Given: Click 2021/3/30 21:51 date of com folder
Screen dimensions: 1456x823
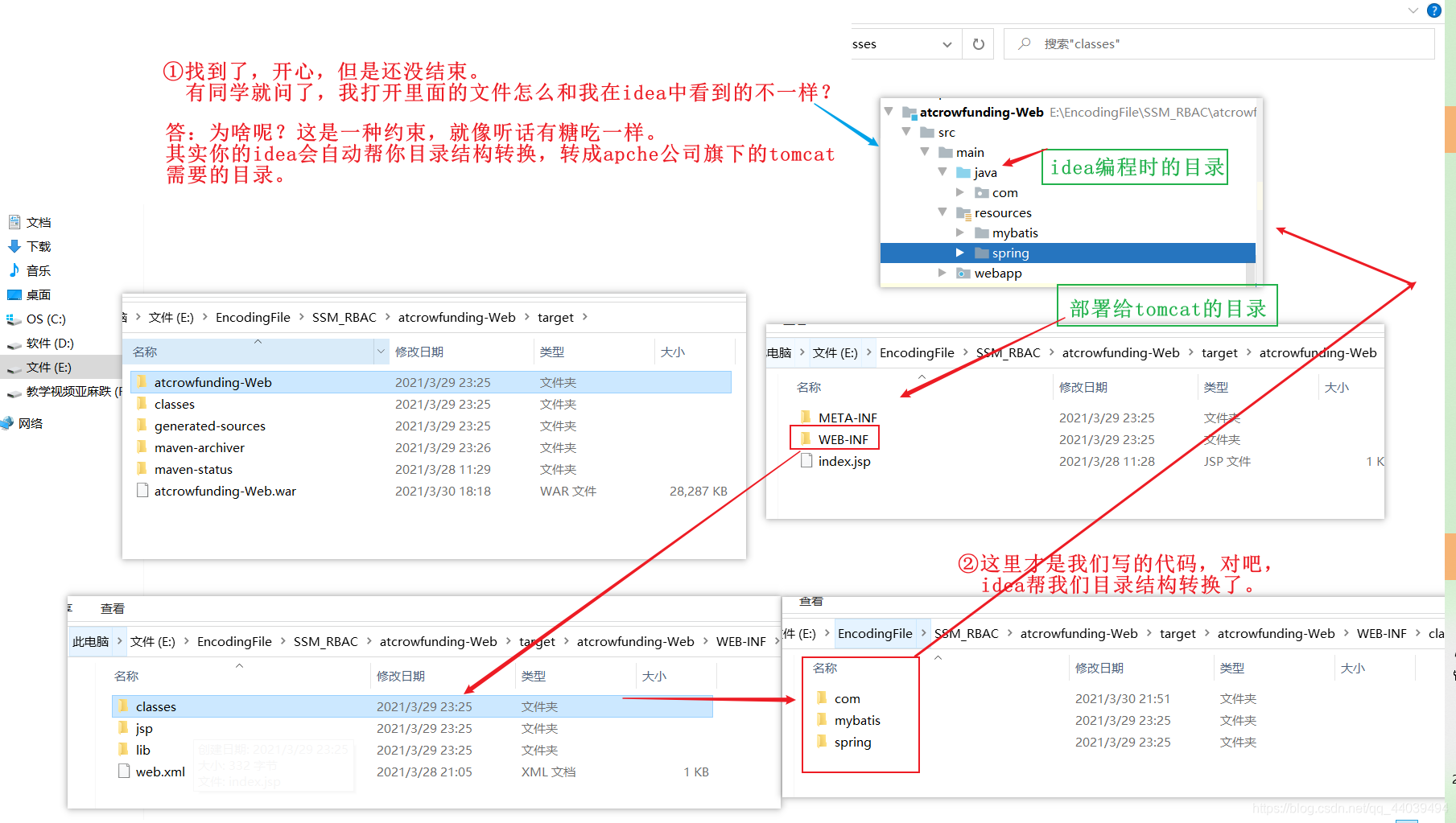Looking at the screenshot, I should coord(1122,698).
